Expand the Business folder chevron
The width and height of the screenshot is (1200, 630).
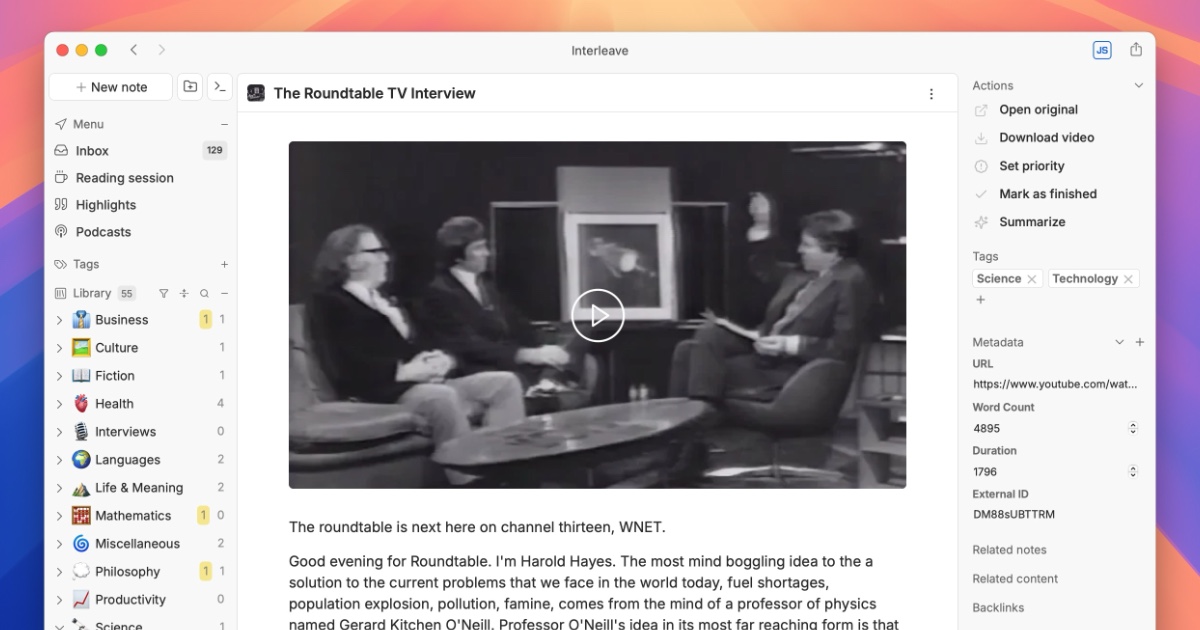tap(59, 320)
